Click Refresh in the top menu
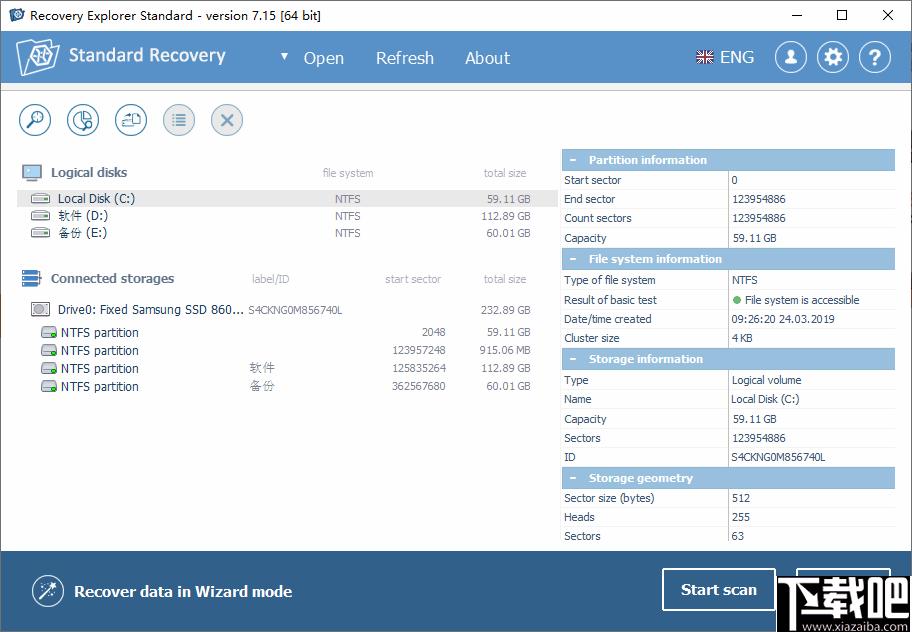This screenshot has height=632, width=912. tap(405, 58)
